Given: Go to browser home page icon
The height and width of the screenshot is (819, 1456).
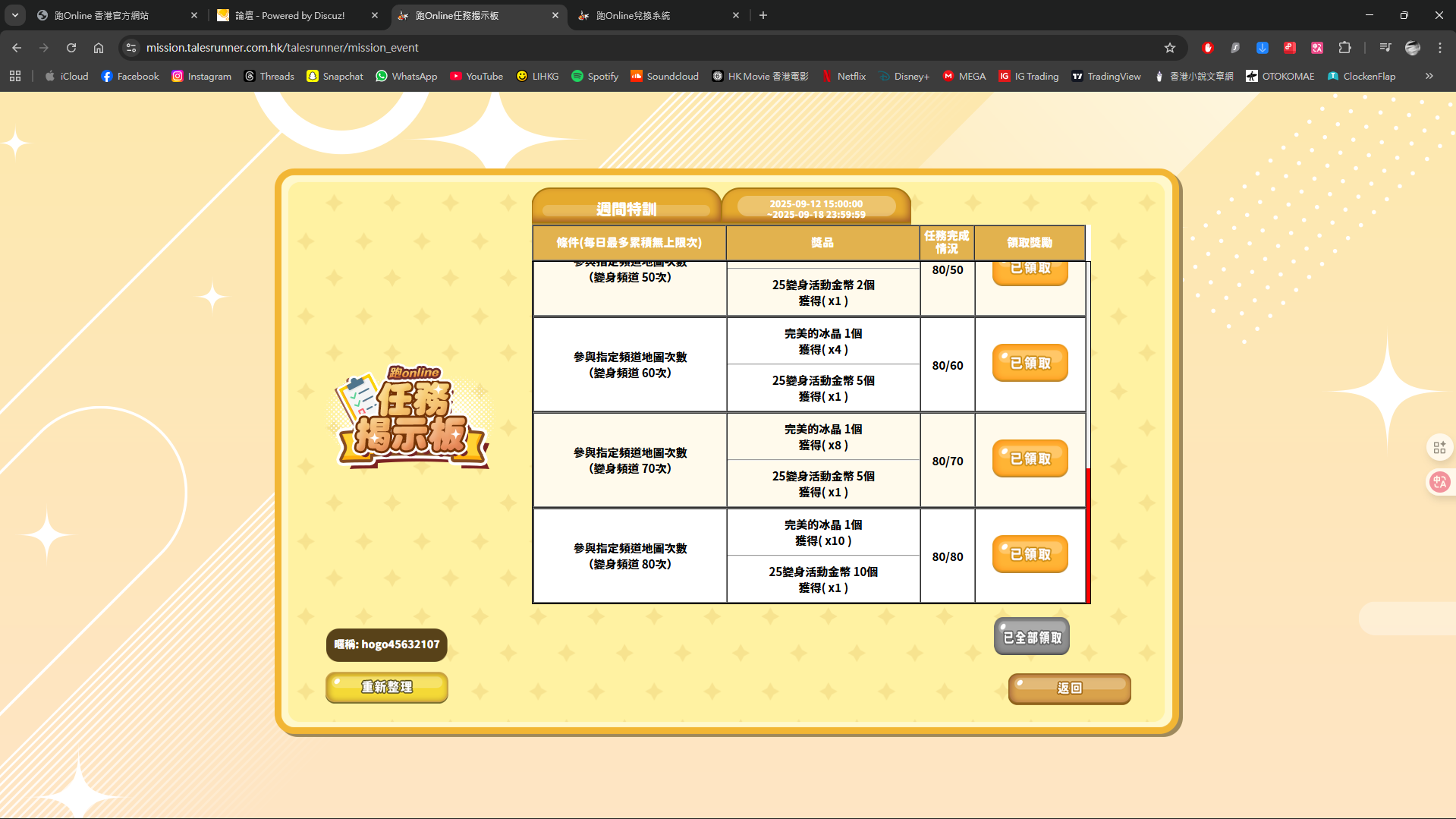Looking at the screenshot, I should pyautogui.click(x=99, y=48).
